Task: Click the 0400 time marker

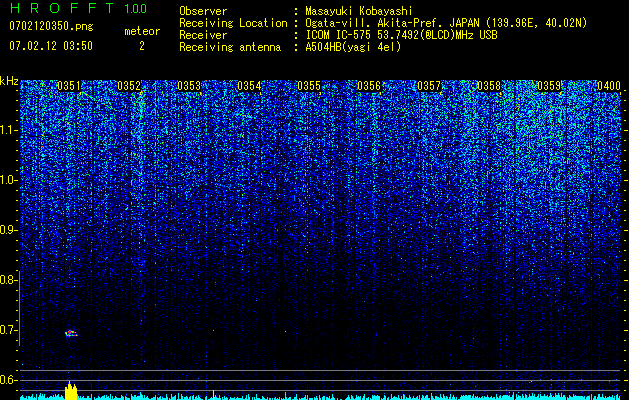Action: pos(609,86)
